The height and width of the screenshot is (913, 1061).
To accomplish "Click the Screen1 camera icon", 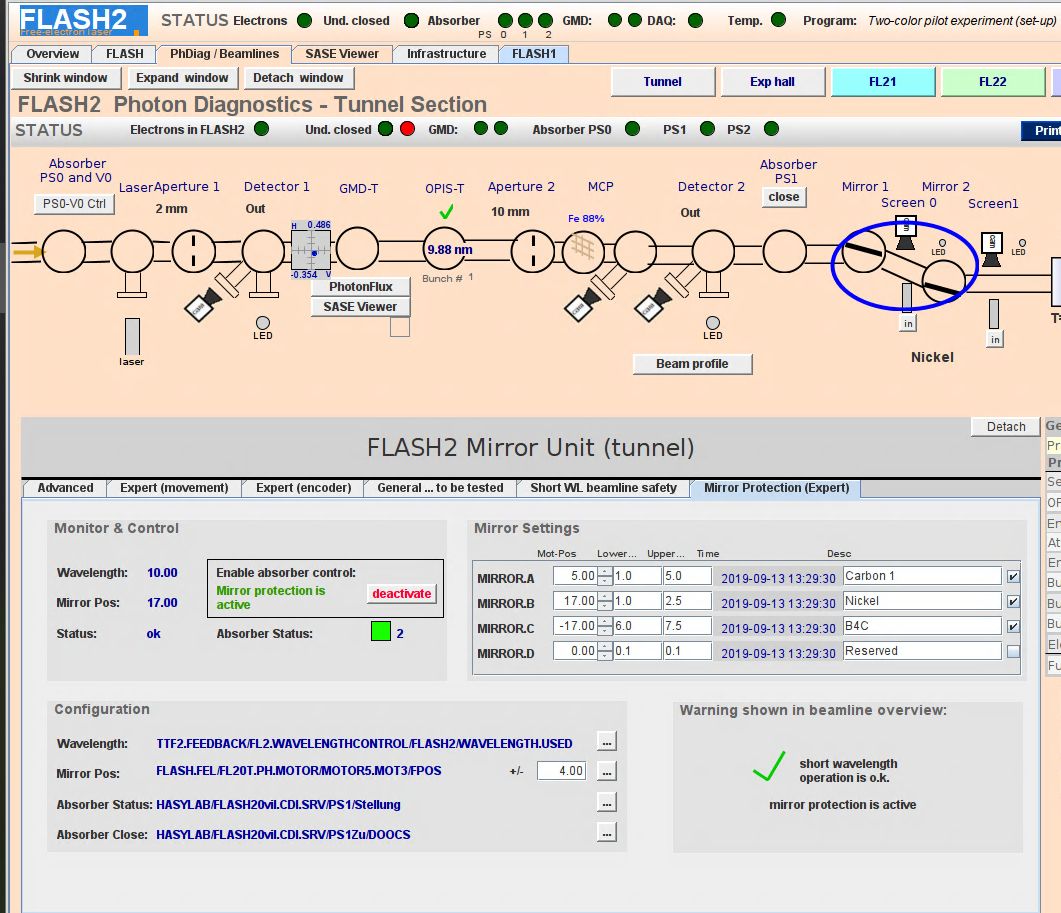I will [x=991, y=249].
